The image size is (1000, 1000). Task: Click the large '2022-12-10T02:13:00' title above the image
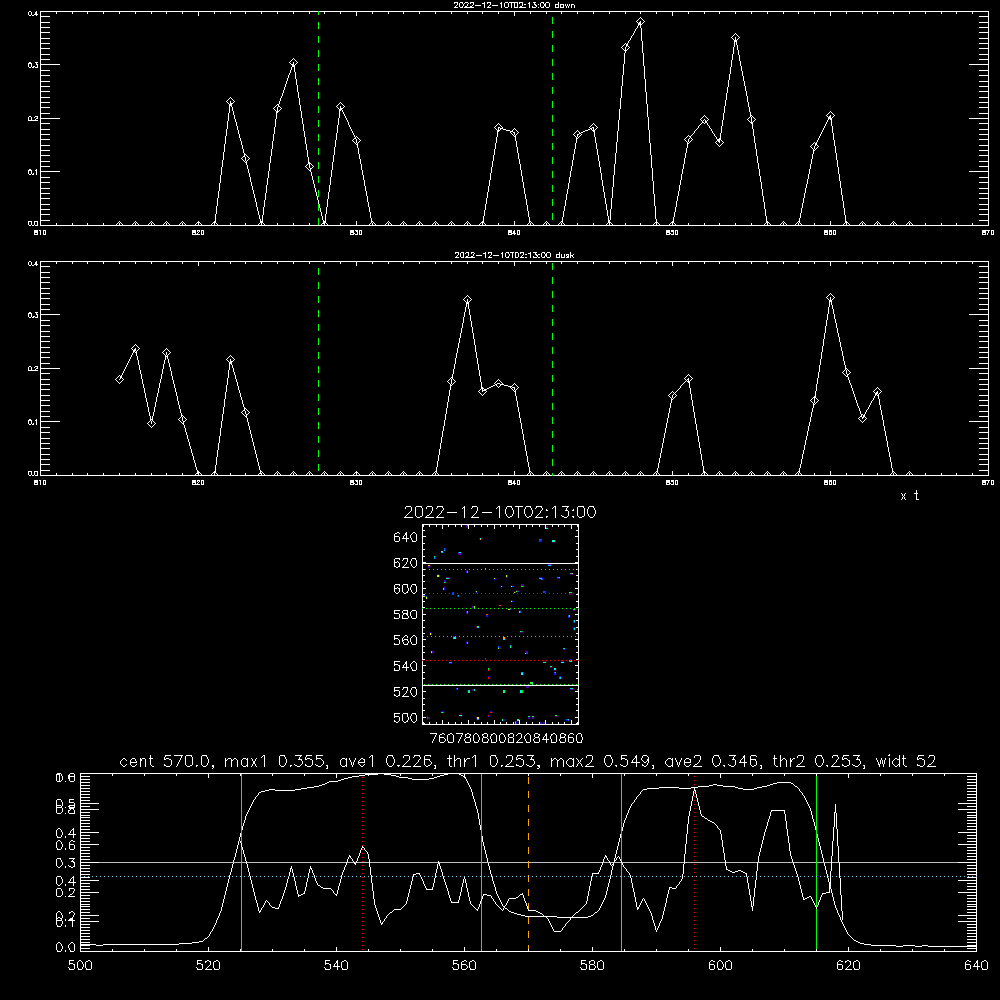(500, 512)
